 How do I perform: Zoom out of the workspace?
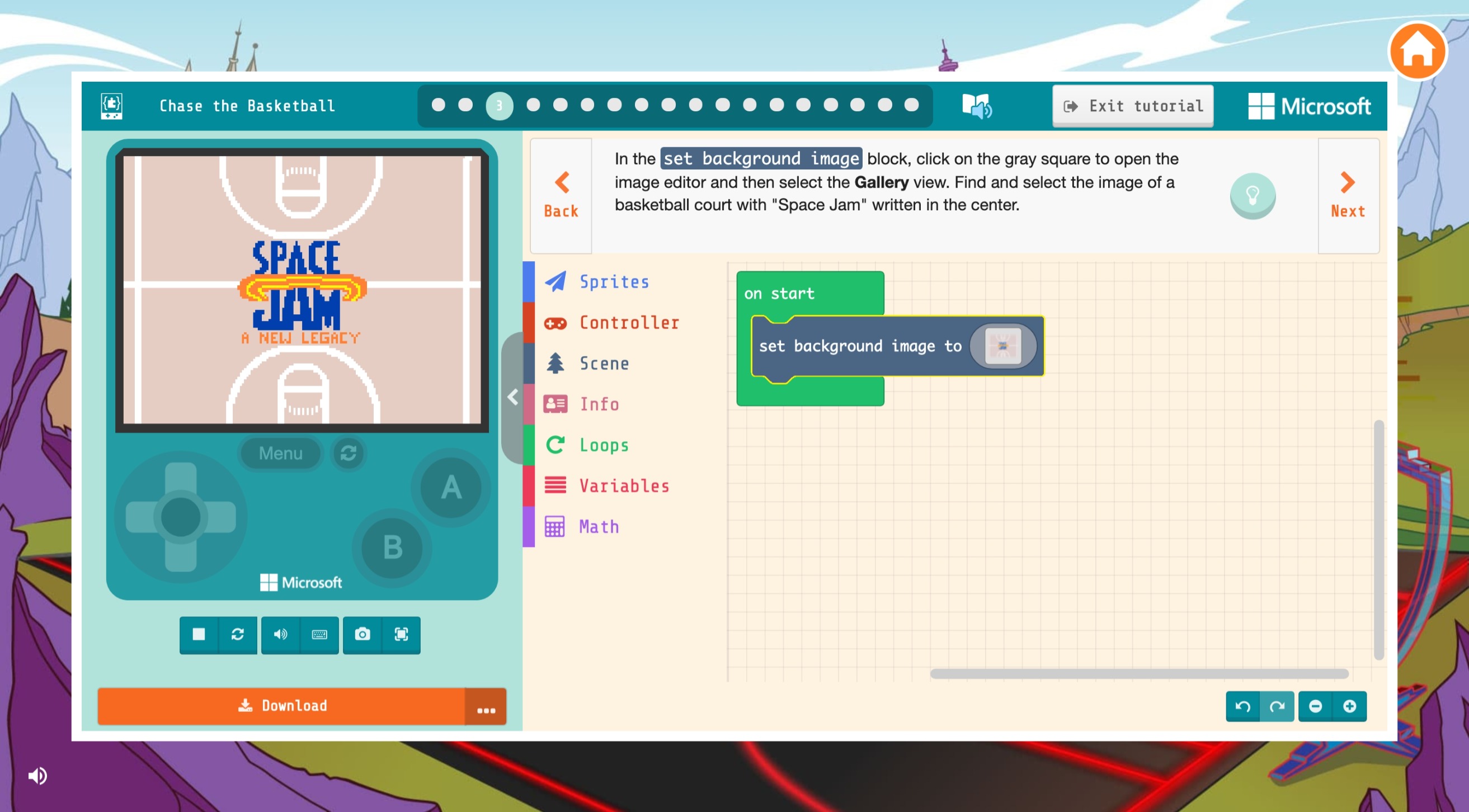(1315, 706)
